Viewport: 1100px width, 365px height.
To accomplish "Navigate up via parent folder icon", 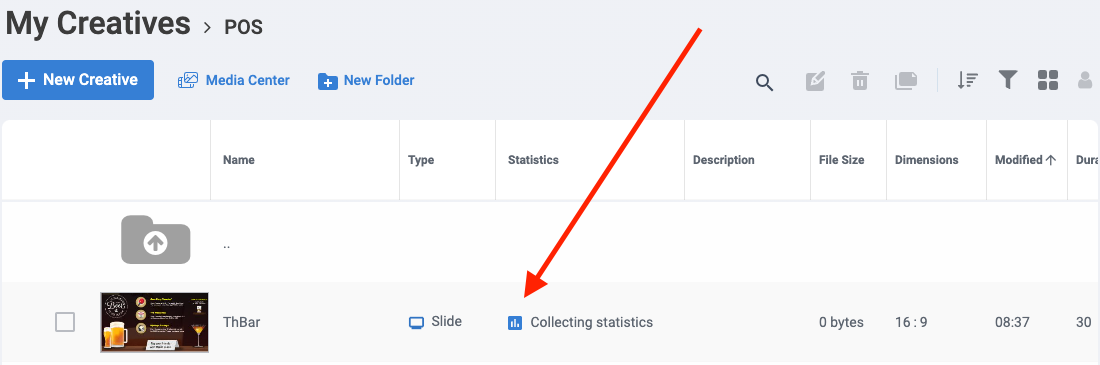I will 156,239.
